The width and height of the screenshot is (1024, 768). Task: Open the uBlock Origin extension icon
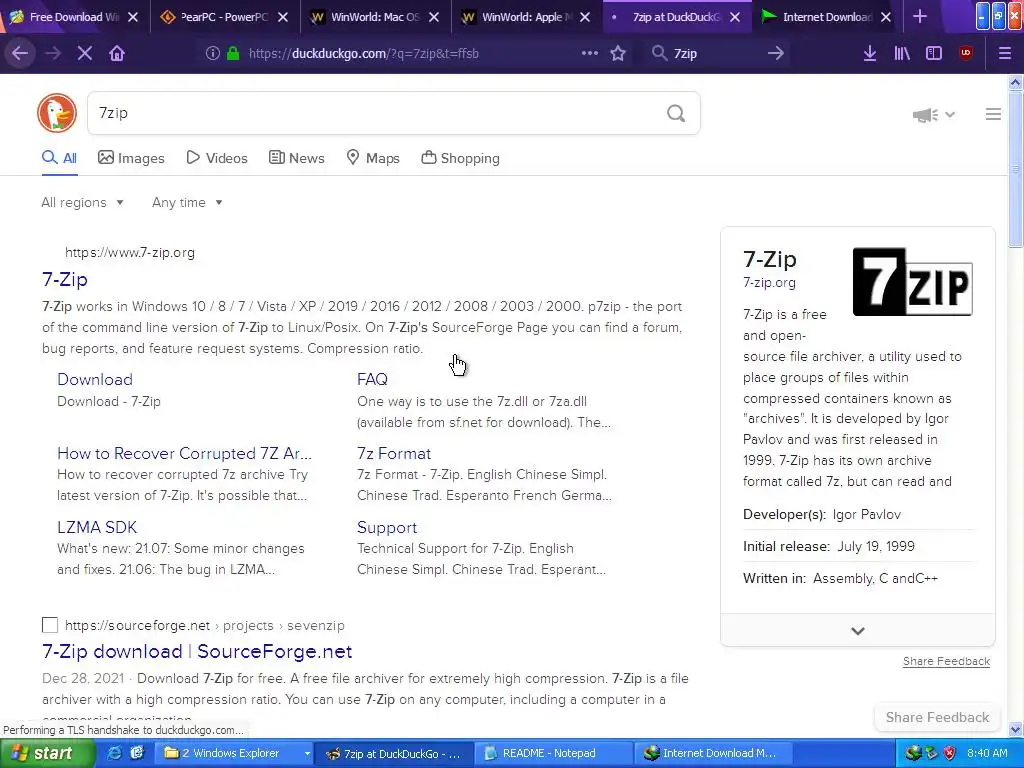[966, 53]
